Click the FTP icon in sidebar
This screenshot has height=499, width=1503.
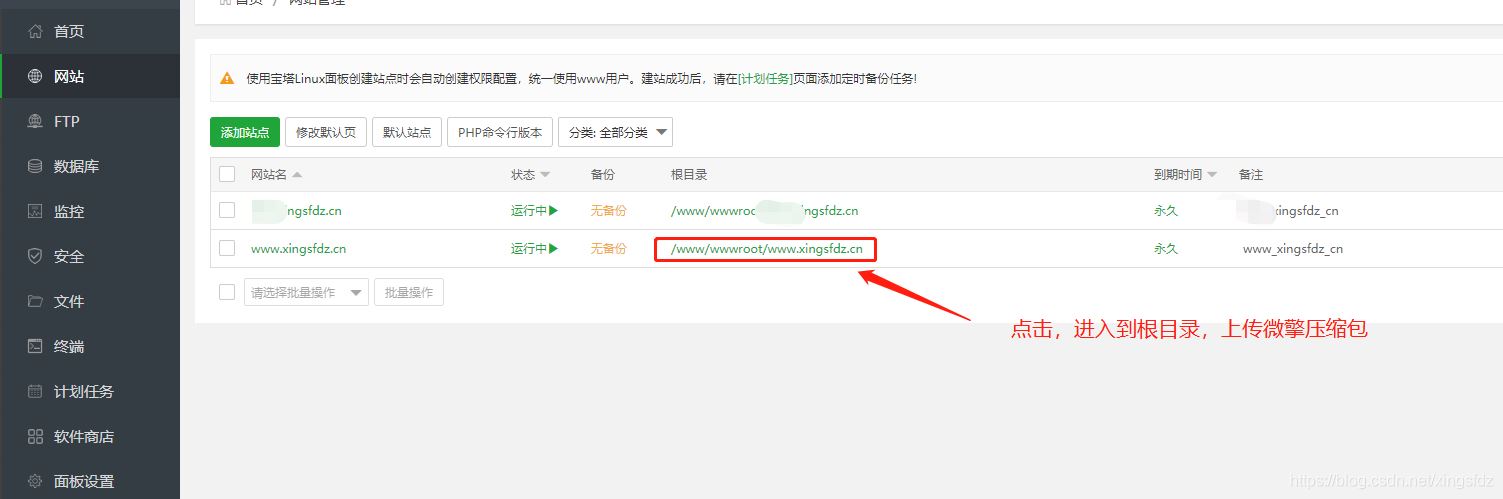pyautogui.click(x=35, y=122)
